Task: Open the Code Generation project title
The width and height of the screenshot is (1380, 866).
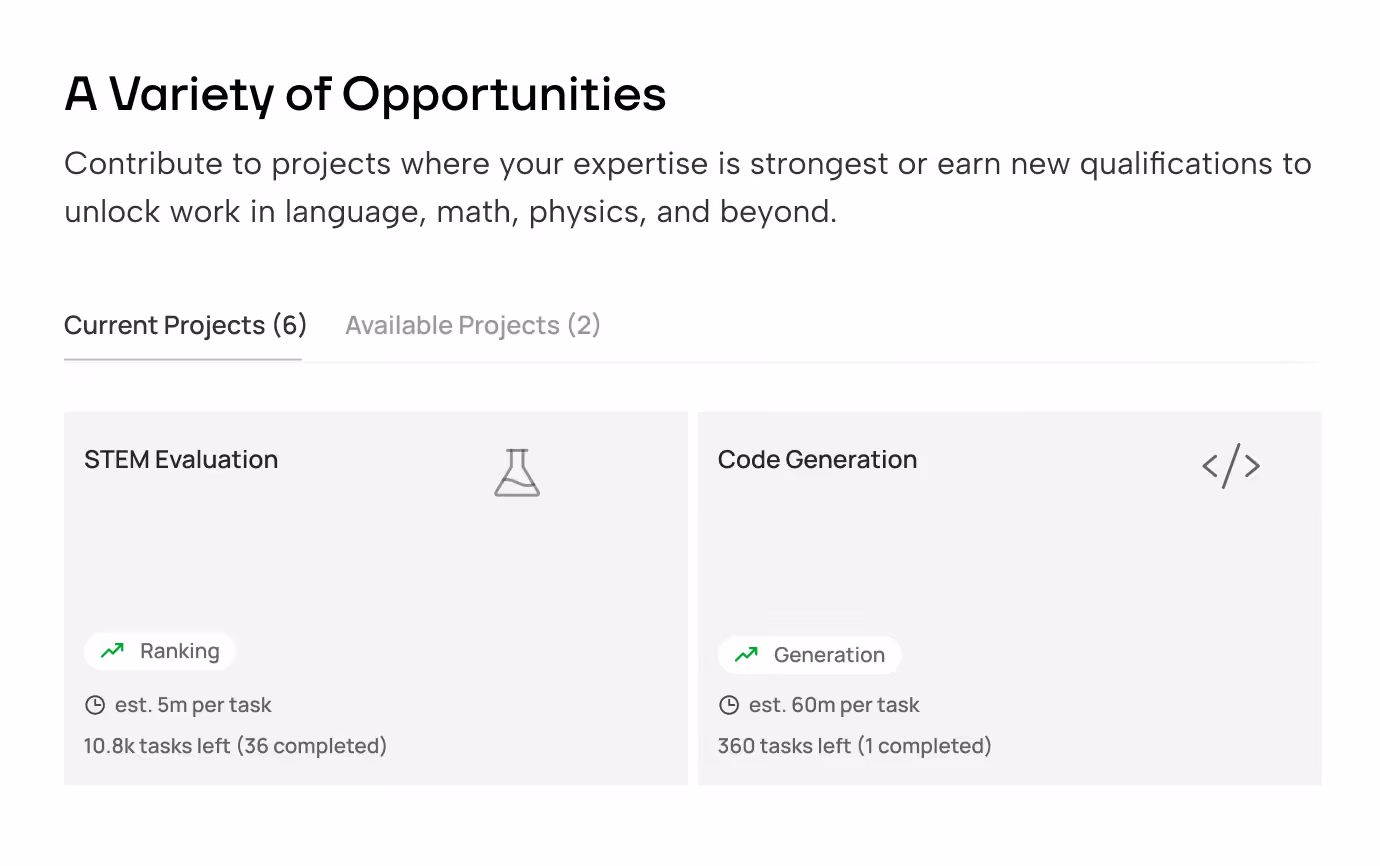Action: (817, 460)
